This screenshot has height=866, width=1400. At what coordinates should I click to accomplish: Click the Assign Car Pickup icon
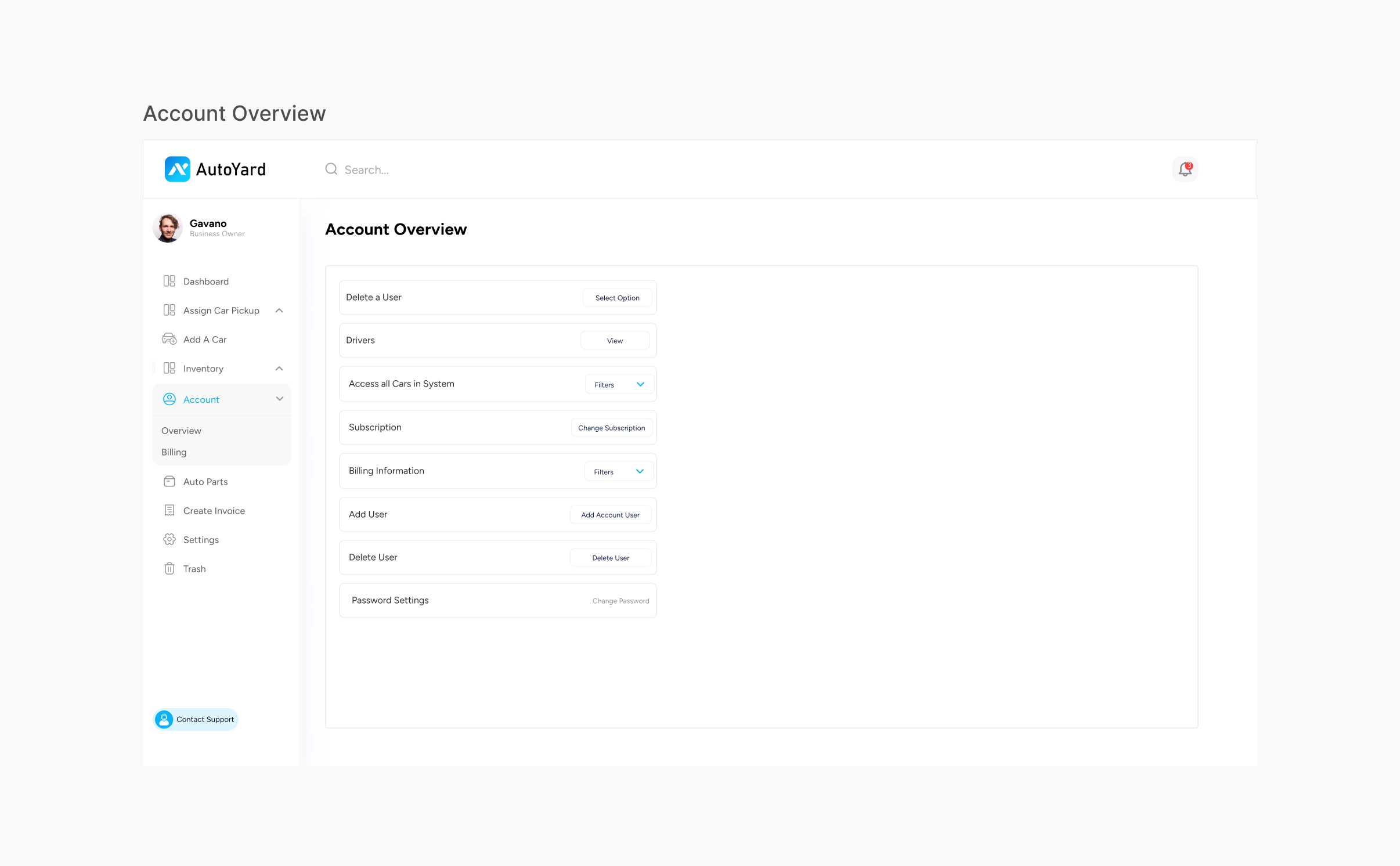[169, 310]
